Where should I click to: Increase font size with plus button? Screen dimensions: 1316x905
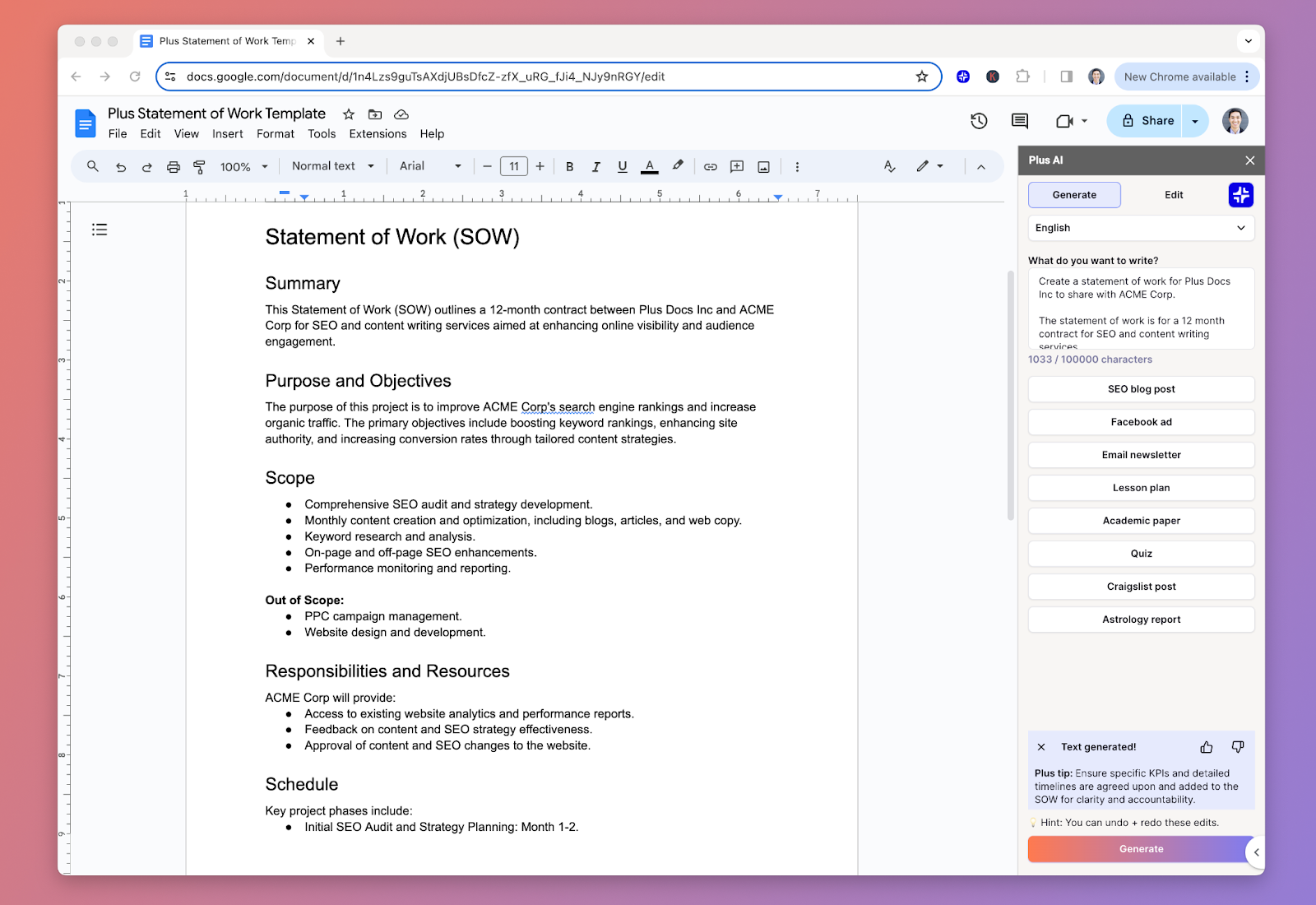point(540,167)
